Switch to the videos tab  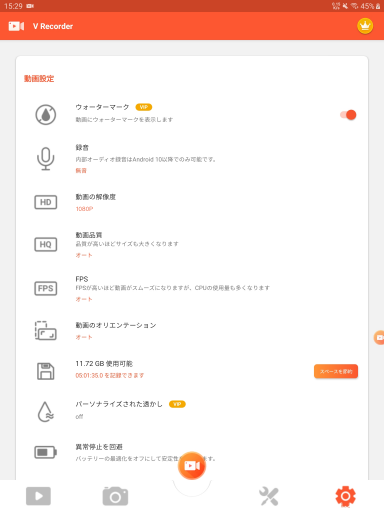[38, 496]
